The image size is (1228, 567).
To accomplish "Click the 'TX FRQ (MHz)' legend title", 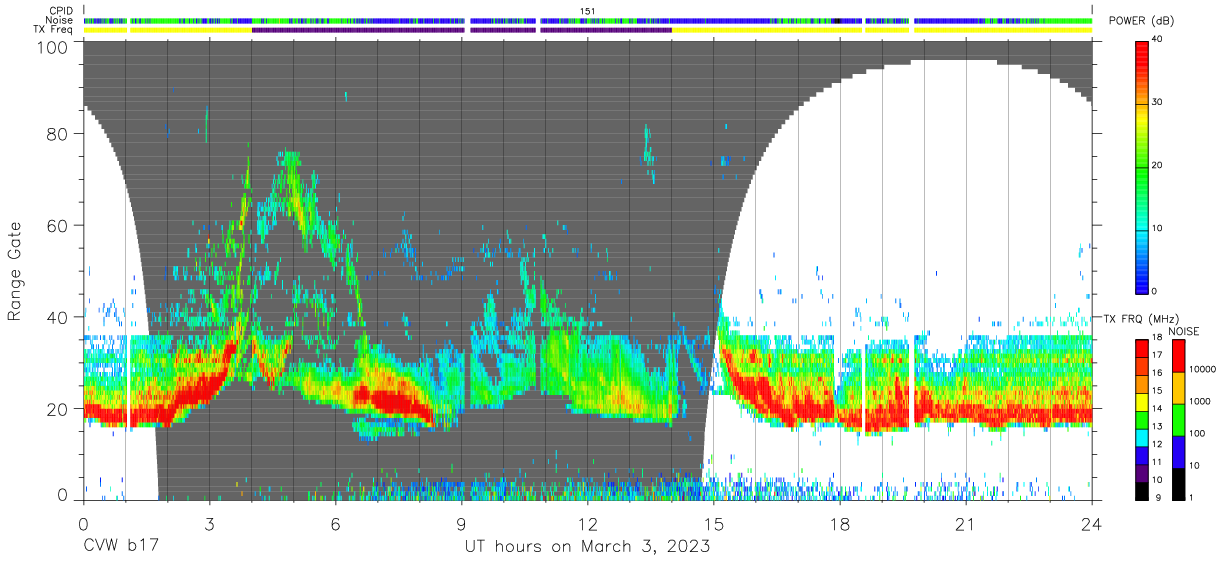I will [1141, 319].
